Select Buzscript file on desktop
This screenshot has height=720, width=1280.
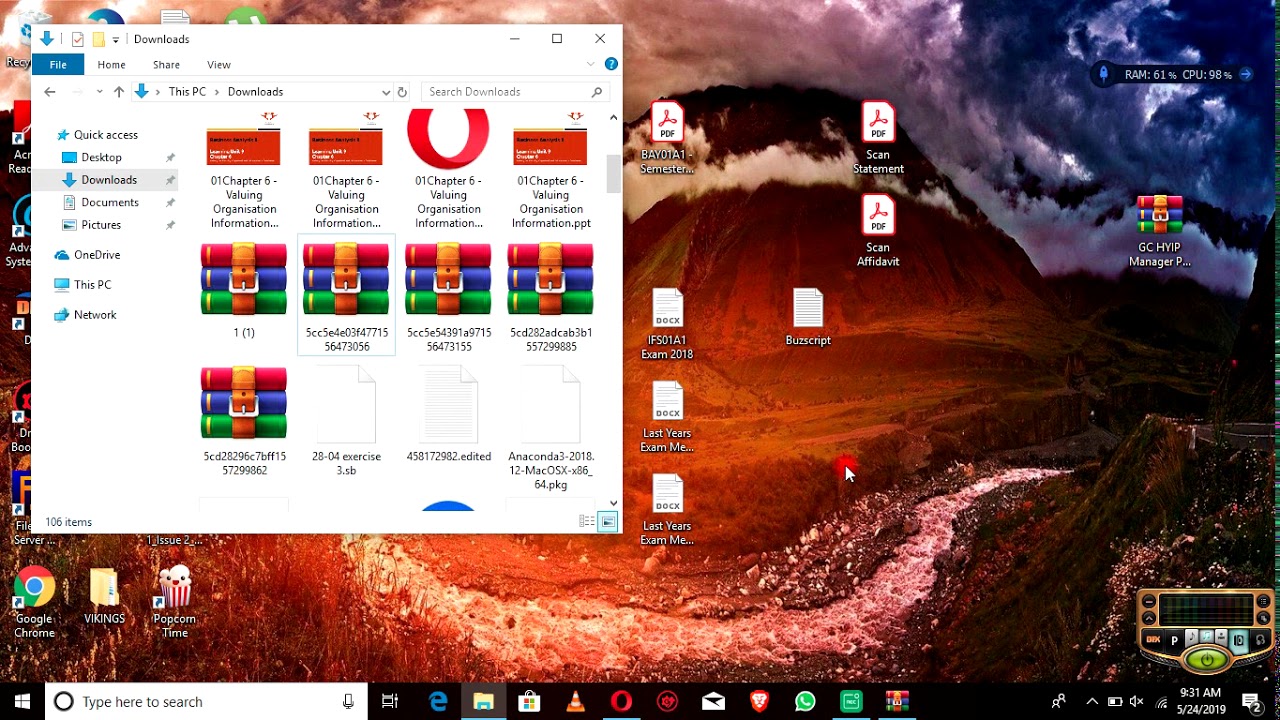click(x=808, y=317)
